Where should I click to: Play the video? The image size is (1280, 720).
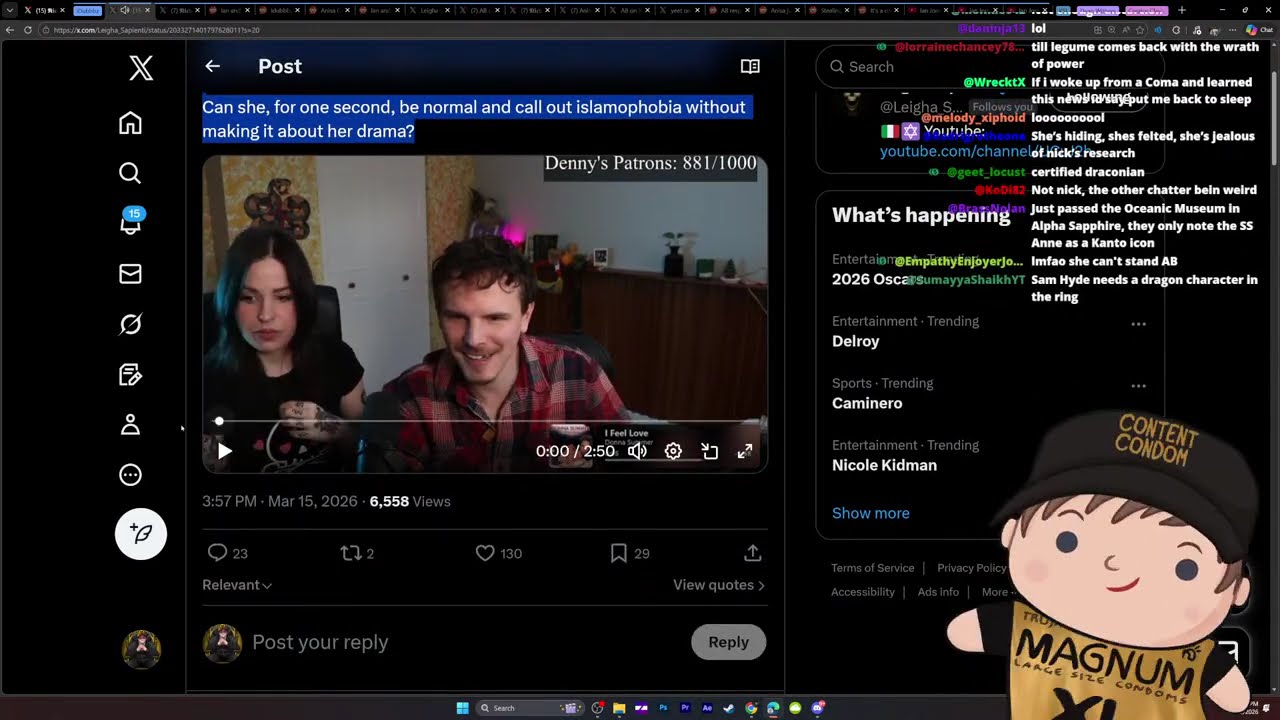click(x=225, y=451)
